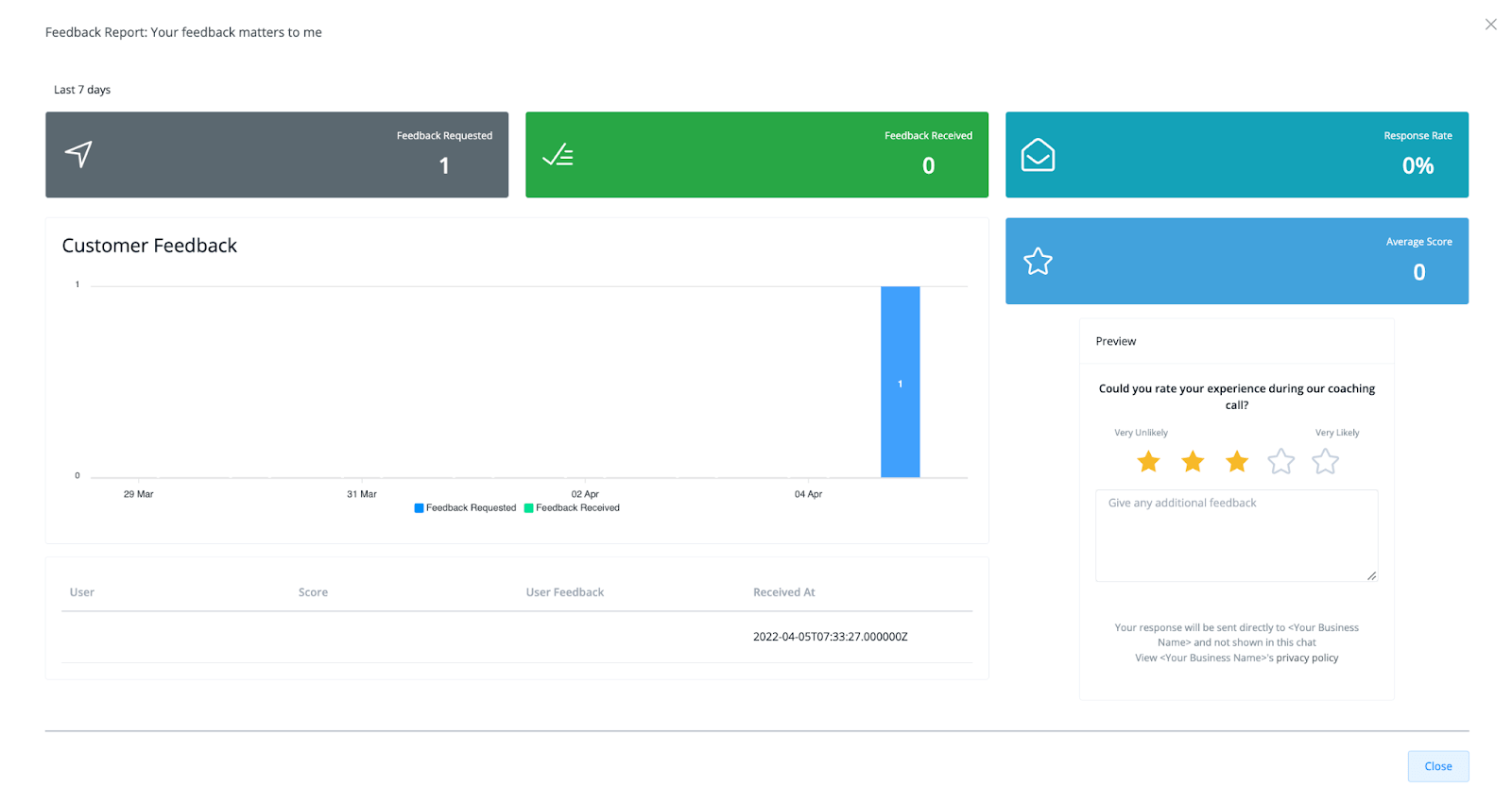Open the privacy policy link
This screenshot has width=1512, height=804.
[x=1307, y=658]
